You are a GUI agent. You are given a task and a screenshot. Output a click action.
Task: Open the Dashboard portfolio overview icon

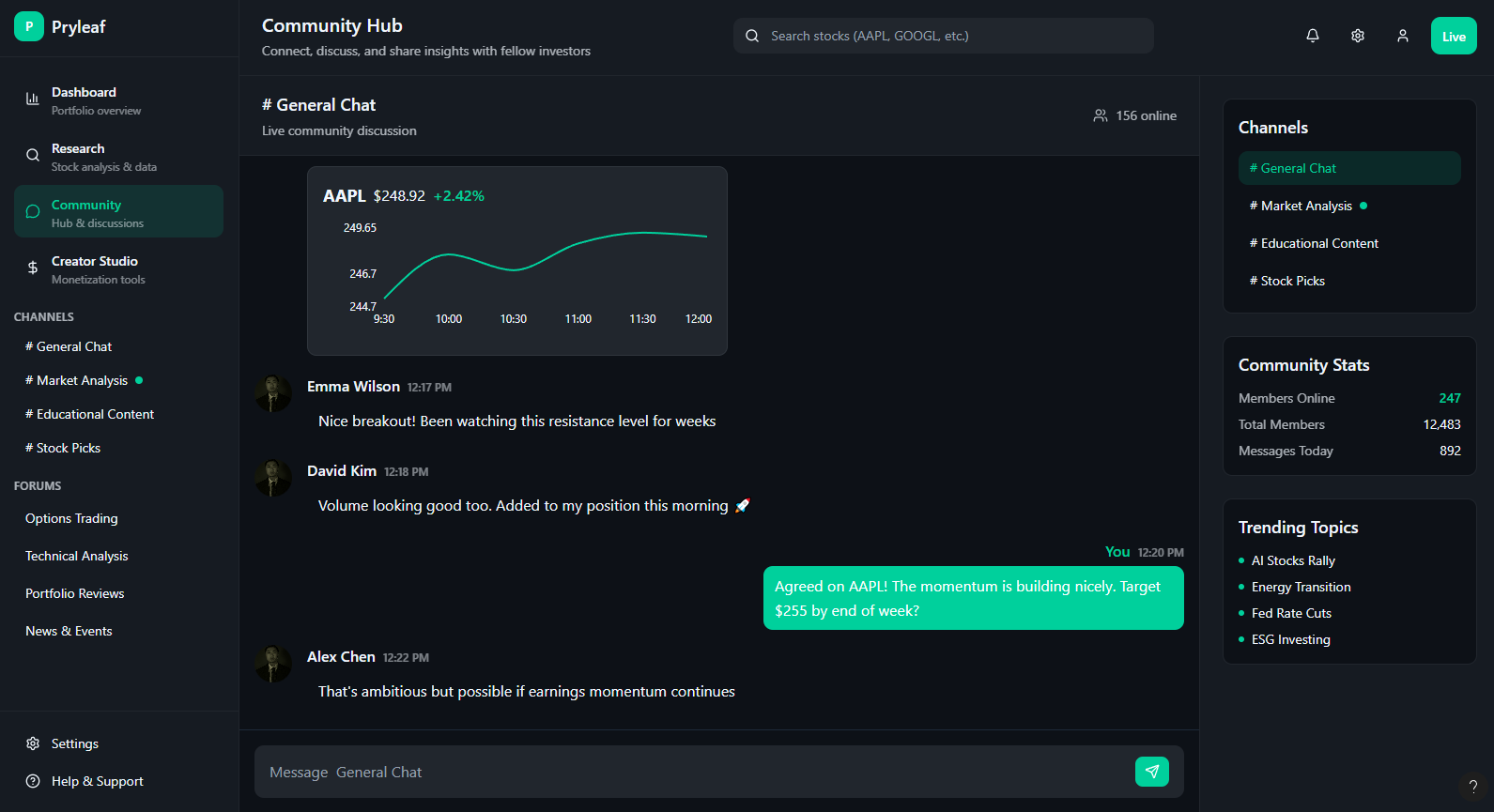32,99
